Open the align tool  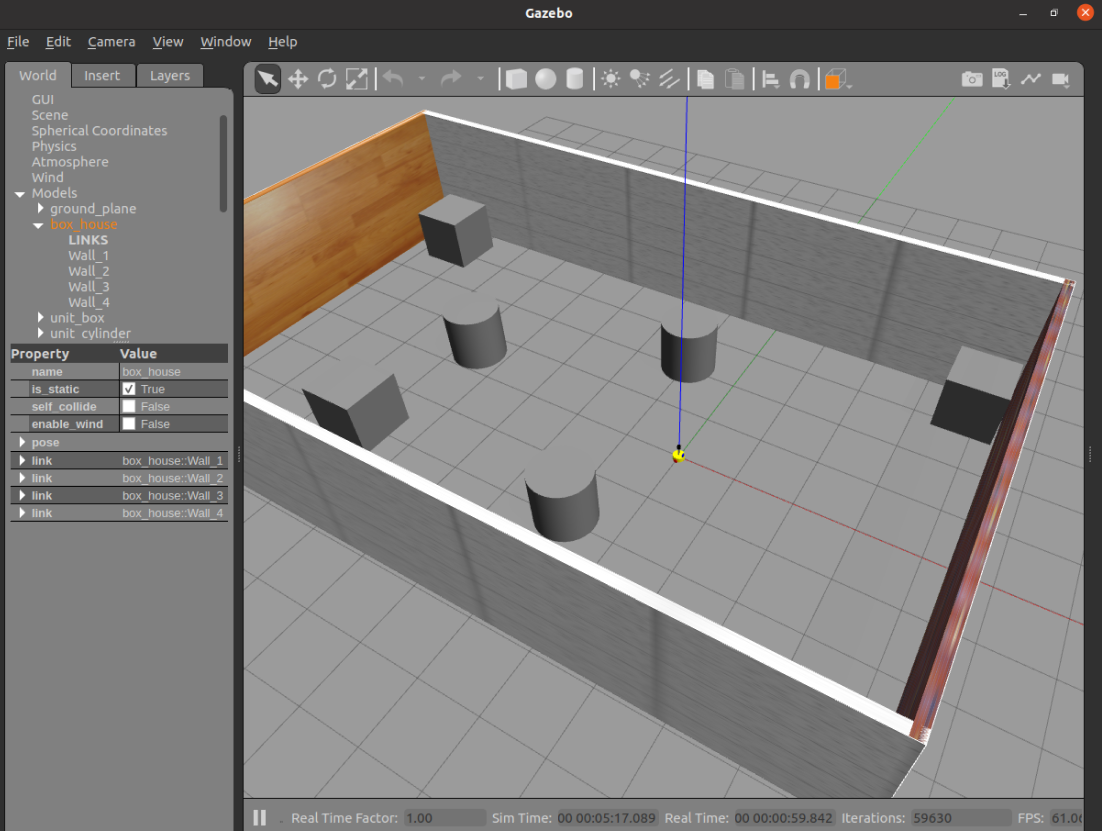click(770, 79)
